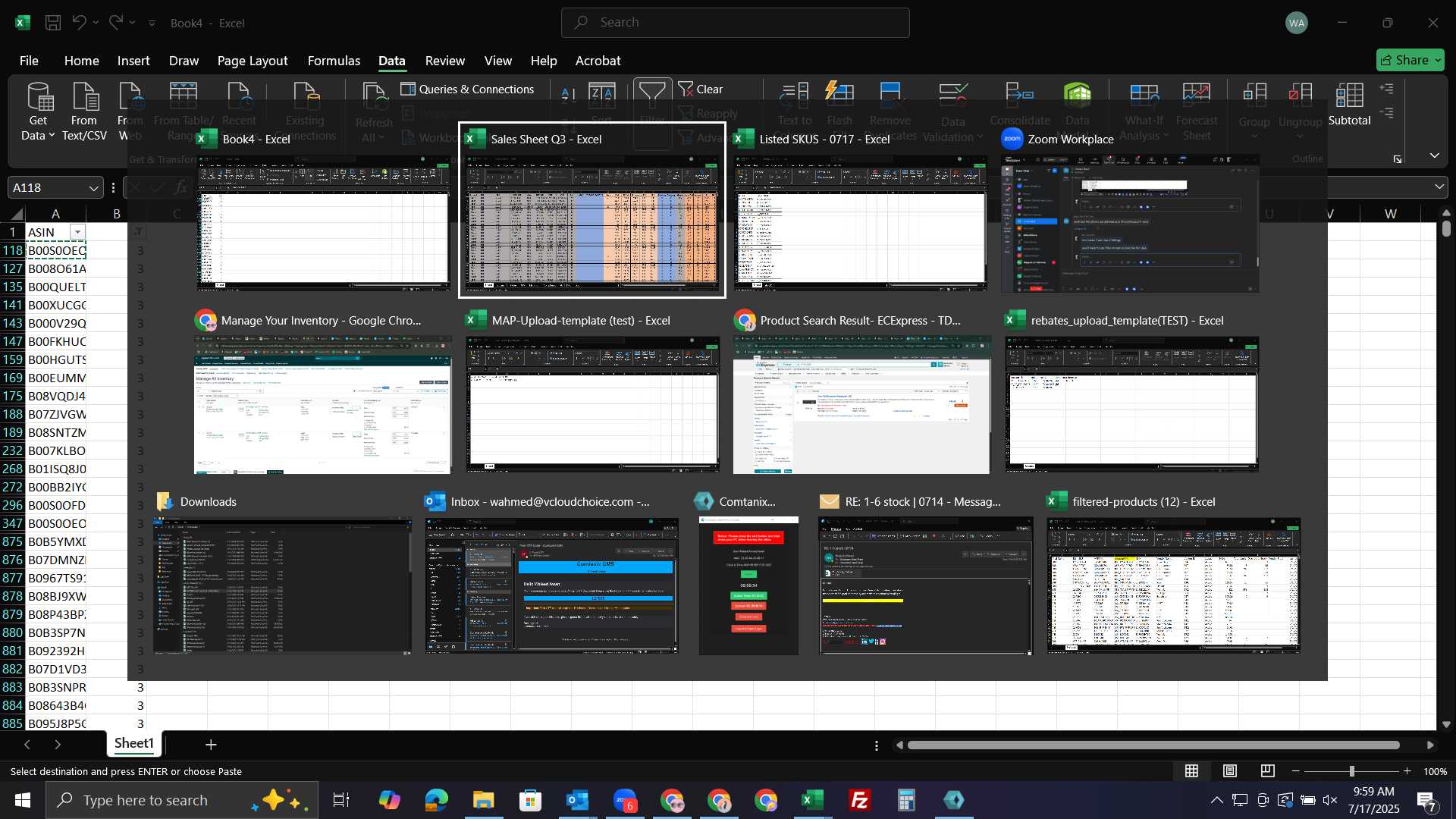Image resolution: width=1456 pixels, height=819 pixels.
Task: Switch to the Page Layout tab
Action: pyautogui.click(x=253, y=61)
